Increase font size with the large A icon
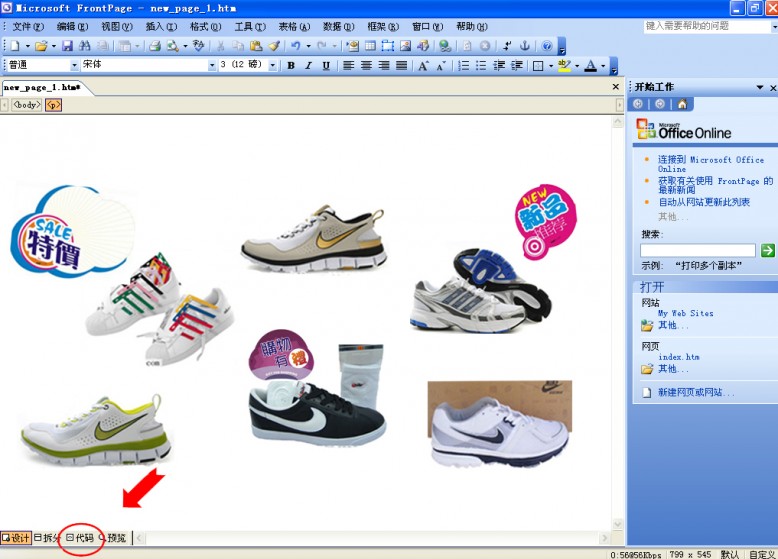 coord(423,65)
